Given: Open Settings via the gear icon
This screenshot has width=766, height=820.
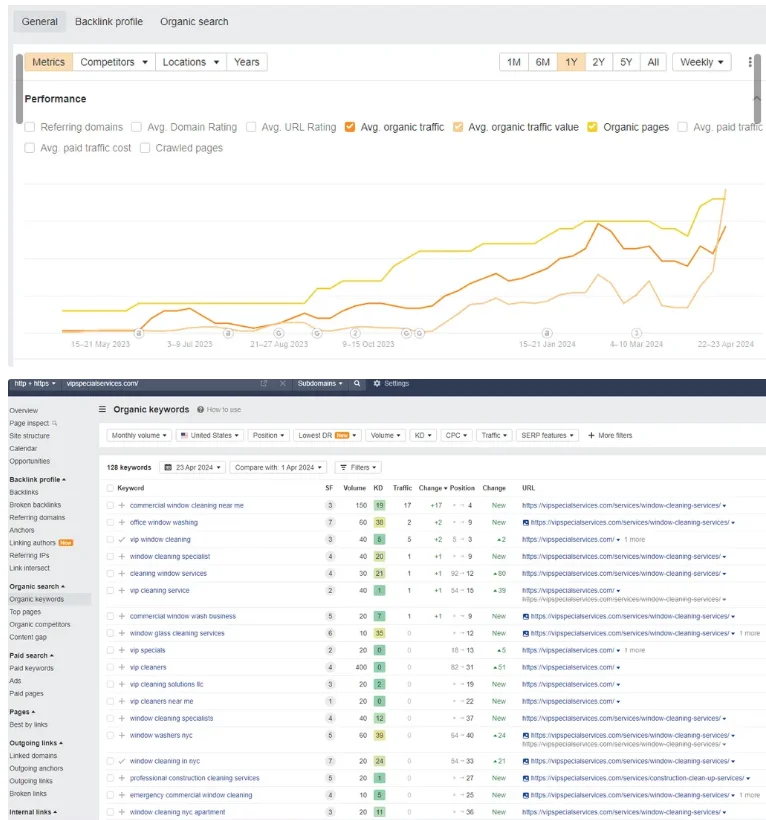Looking at the screenshot, I should click(377, 383).
